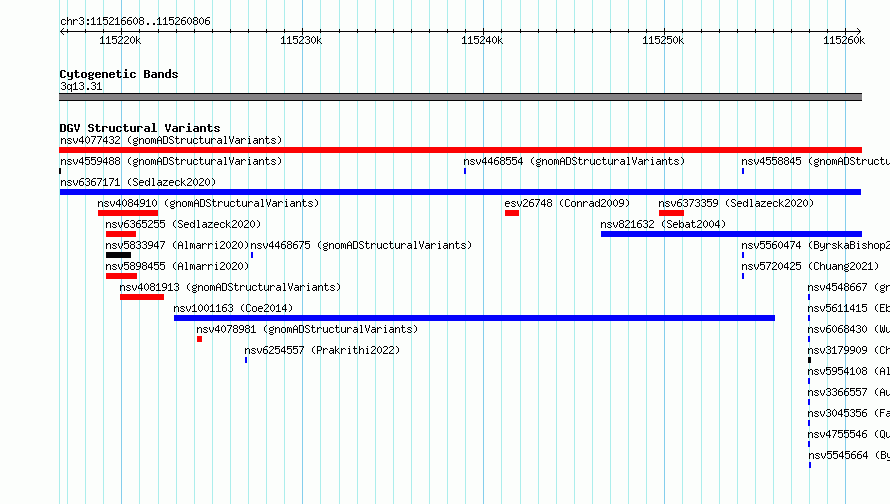Click the 115260k ruler tick label
Screen dimensions: 890x504
[844, 40]
